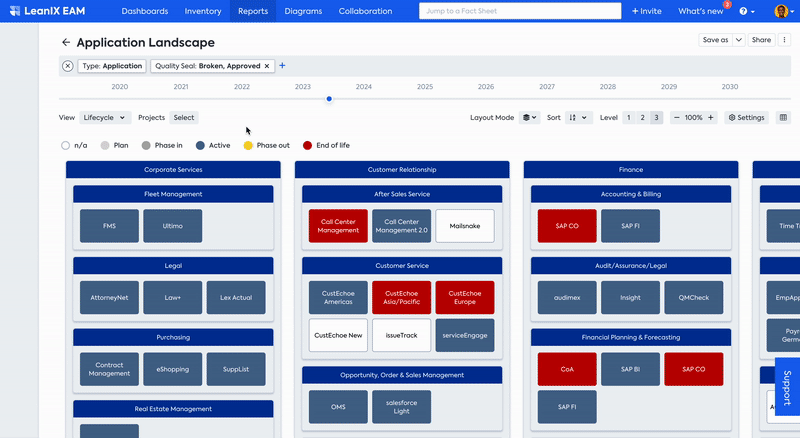Select year 2030 on the timeline
Viewport: 800px width, 438px height.
coord(730,87)
